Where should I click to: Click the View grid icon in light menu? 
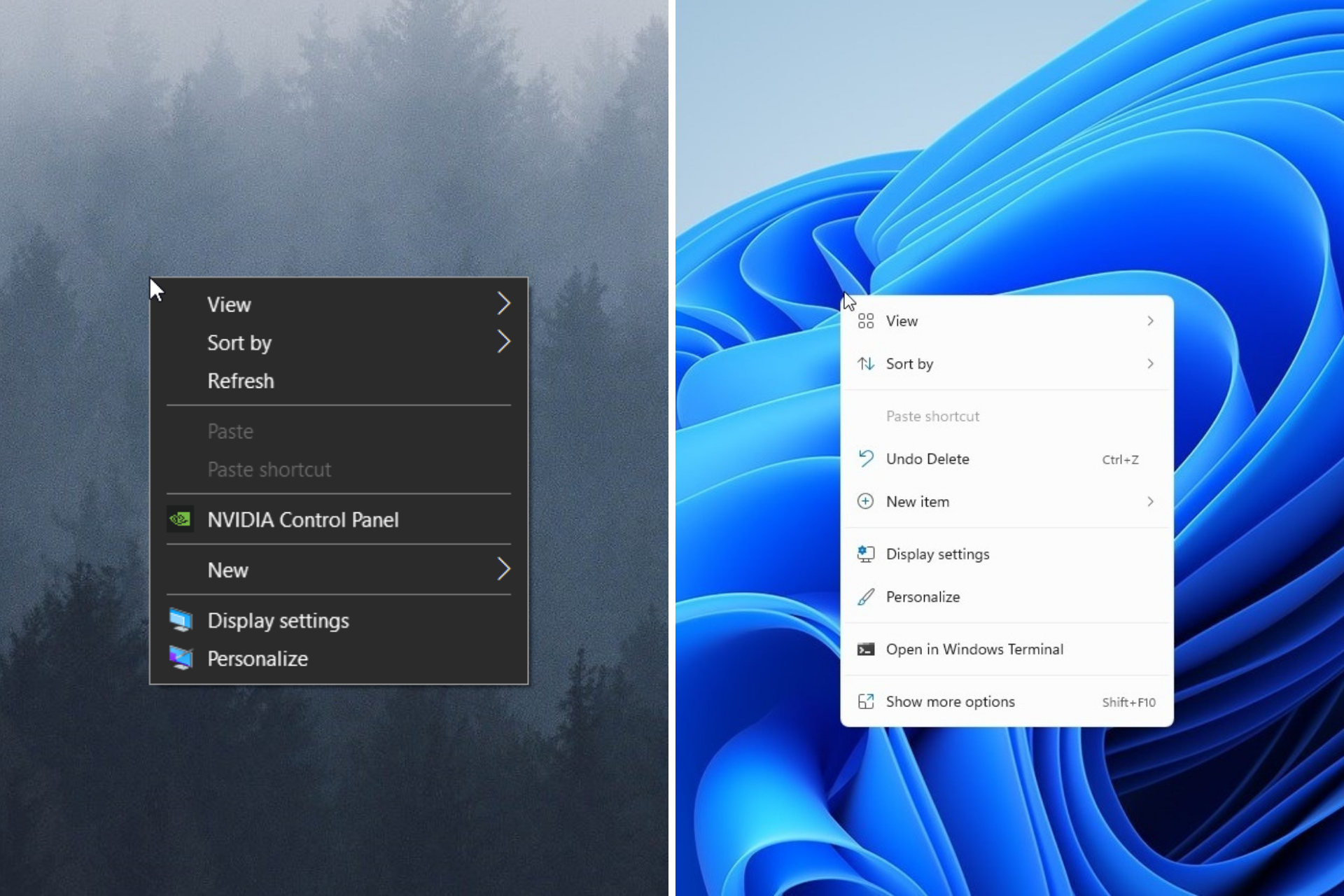pyautogui.click(x=866, y=321)
